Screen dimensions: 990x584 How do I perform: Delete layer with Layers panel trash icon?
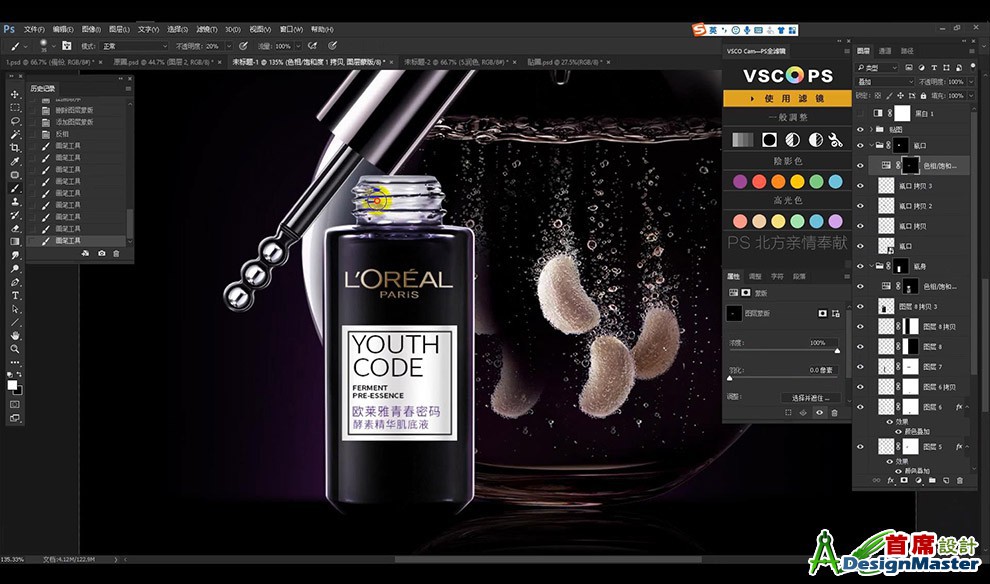pos(960,480)
